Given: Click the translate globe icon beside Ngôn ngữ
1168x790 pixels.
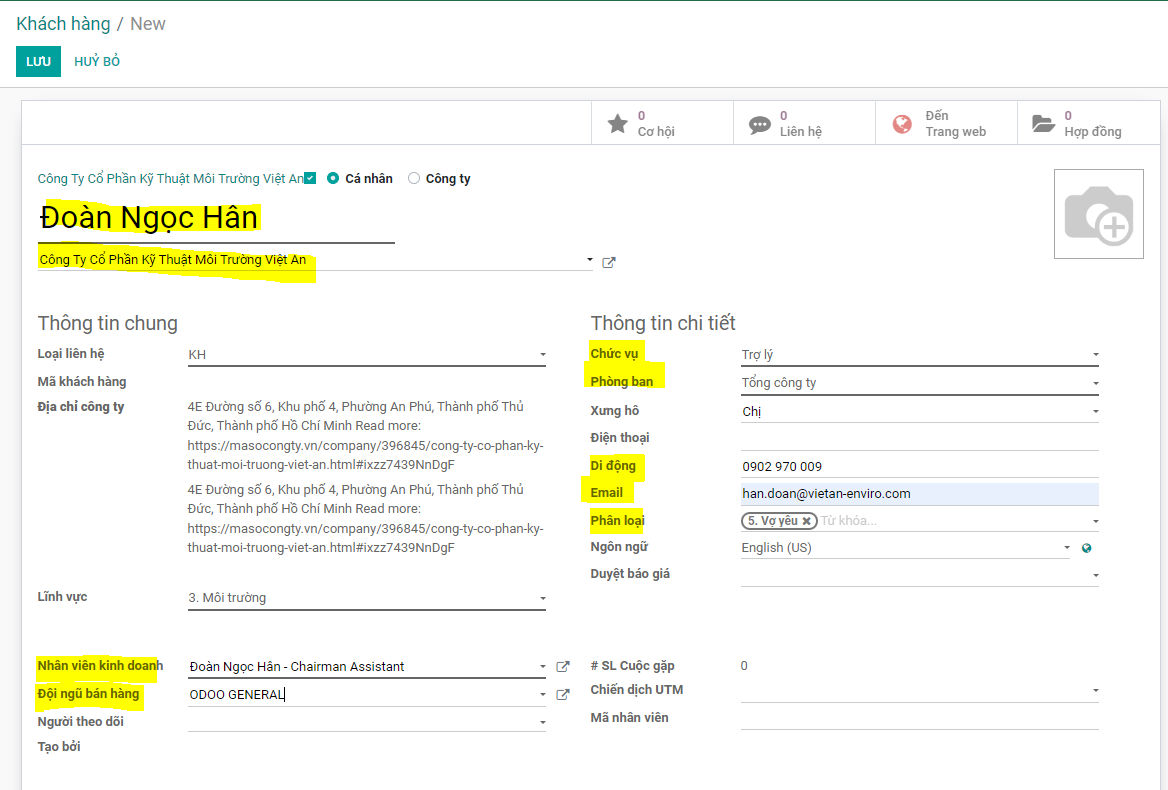Looking at the screenshot, I should point(1087,548).
